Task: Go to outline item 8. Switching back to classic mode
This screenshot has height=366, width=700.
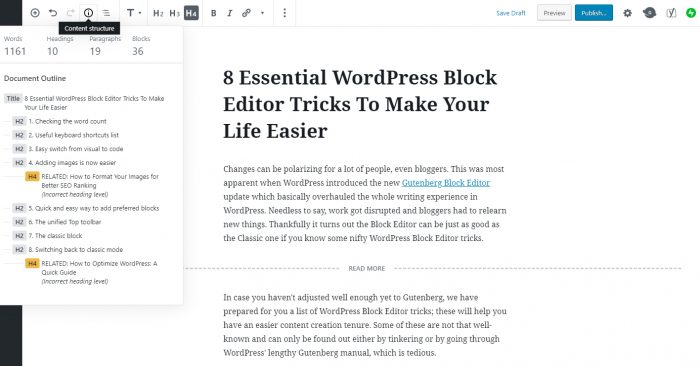Action: point(68,250)
